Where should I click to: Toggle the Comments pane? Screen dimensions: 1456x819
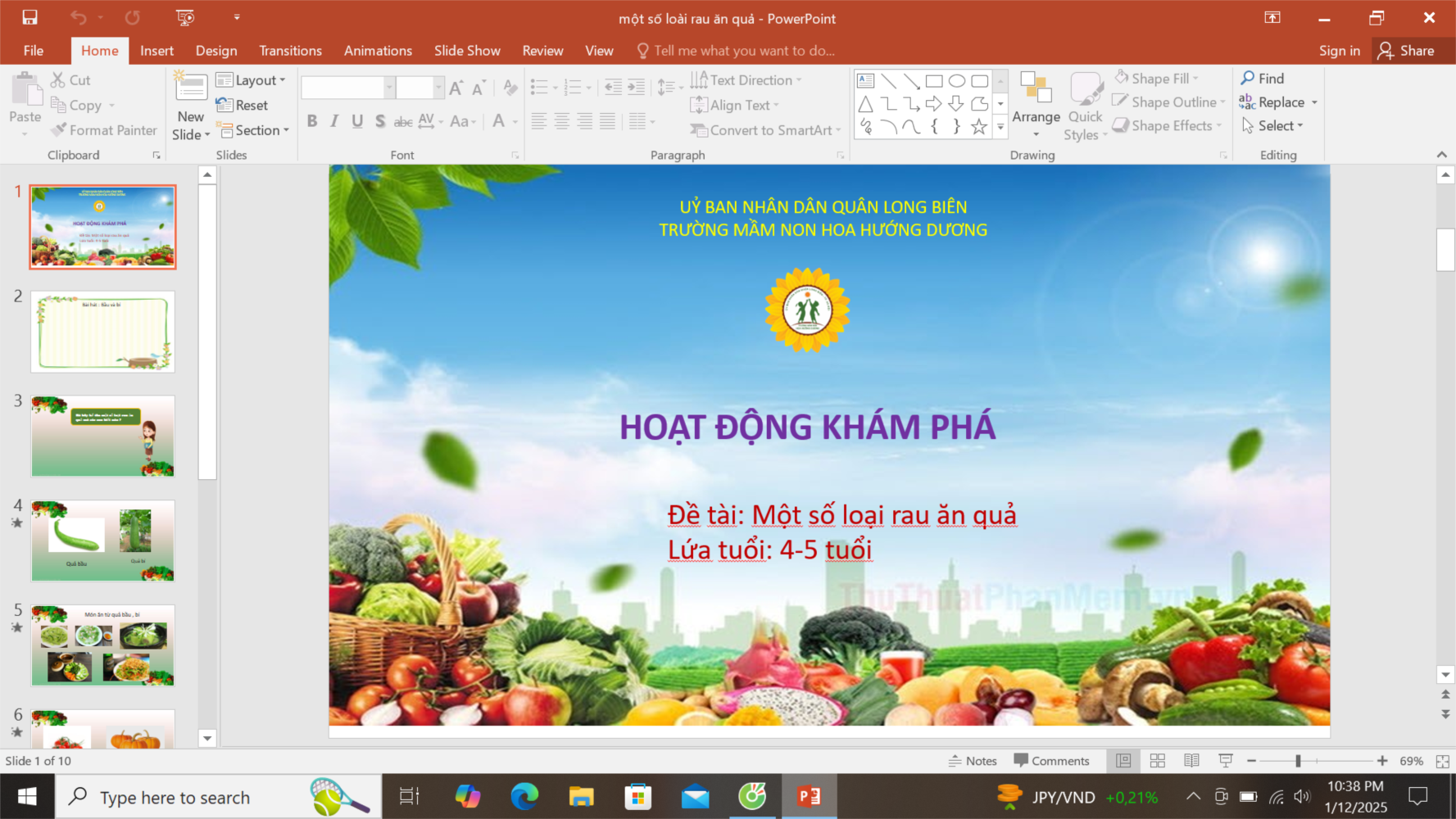[x=1051, y=761]
